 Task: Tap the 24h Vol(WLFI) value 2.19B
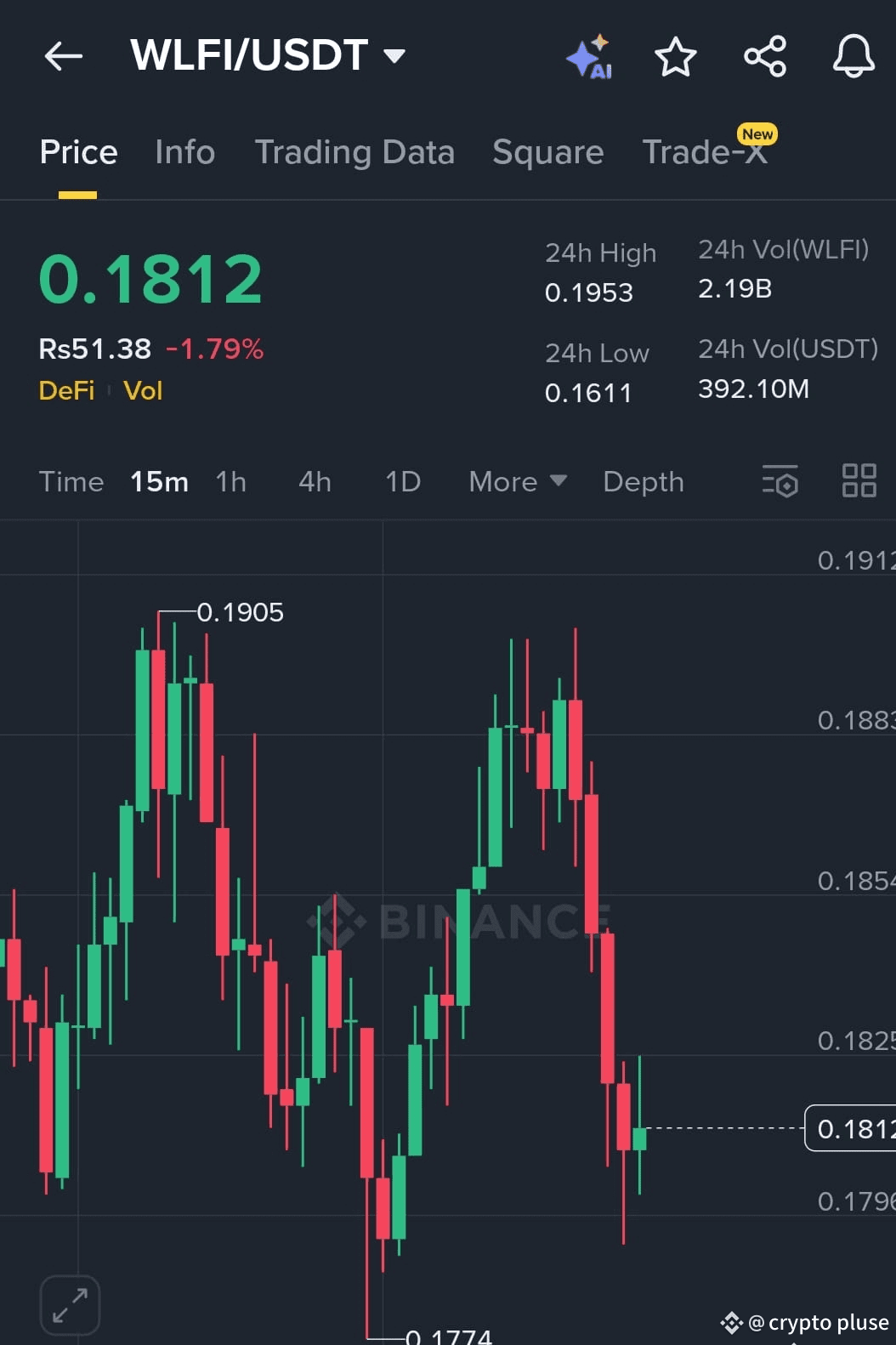click(735, 288)
